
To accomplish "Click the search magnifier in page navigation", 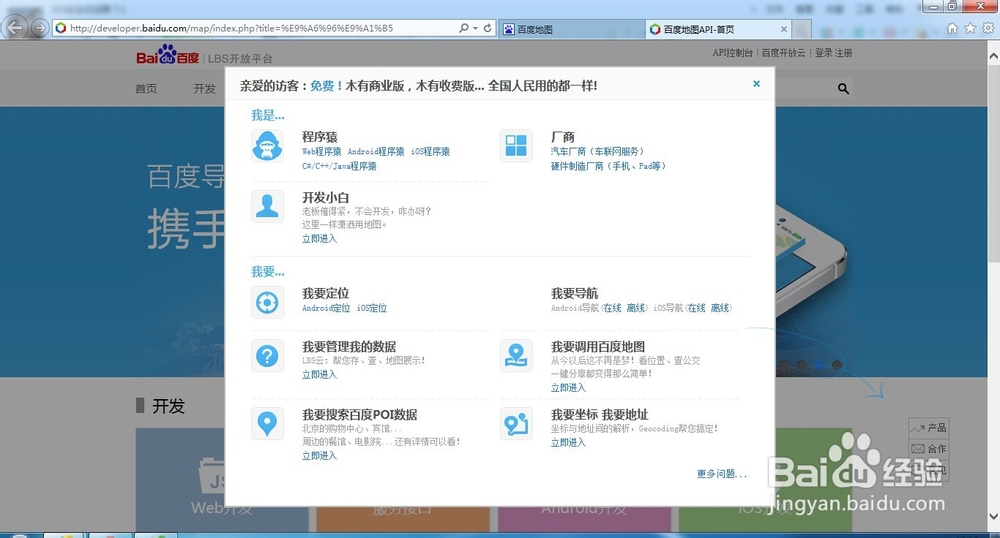I will (x=843, y=89).
